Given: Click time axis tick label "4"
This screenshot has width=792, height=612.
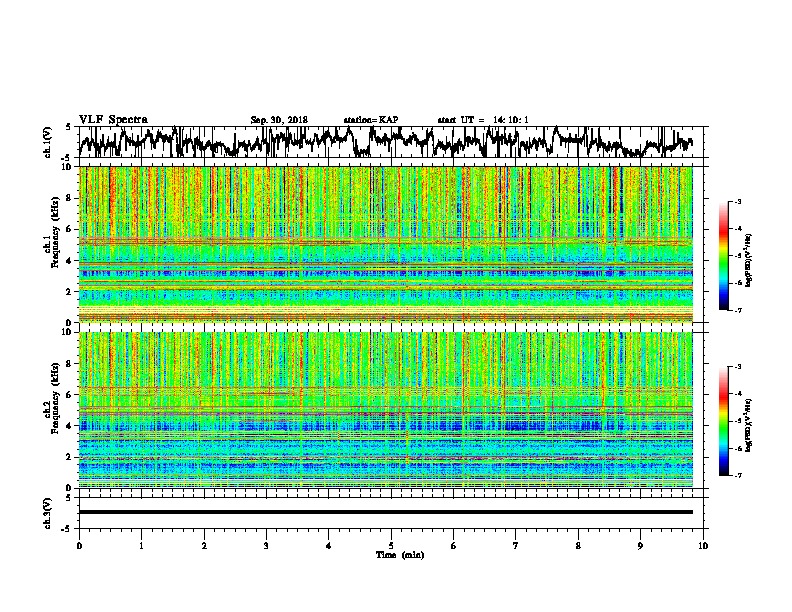Looking at the screenshot, I should pos(329,546).
